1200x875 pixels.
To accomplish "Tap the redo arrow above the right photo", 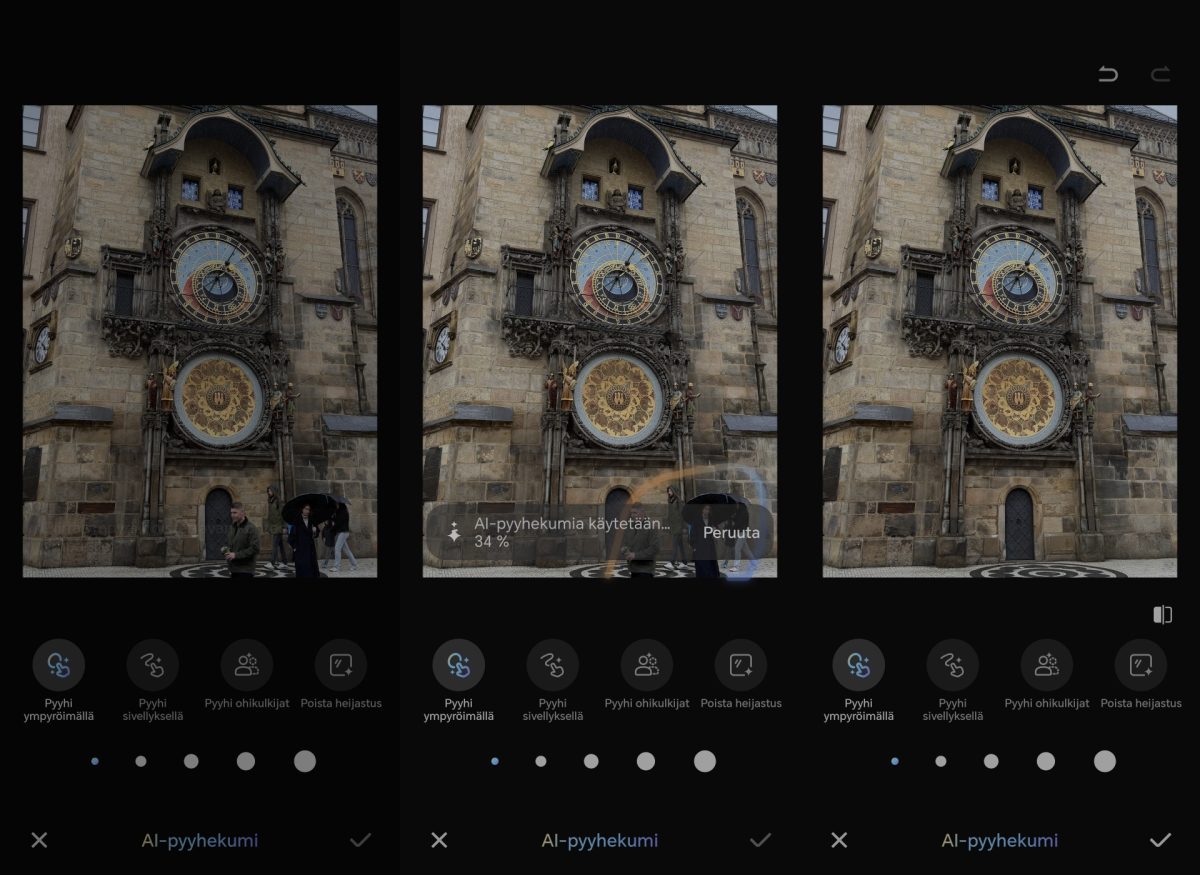I will (x=1160, y=74).
